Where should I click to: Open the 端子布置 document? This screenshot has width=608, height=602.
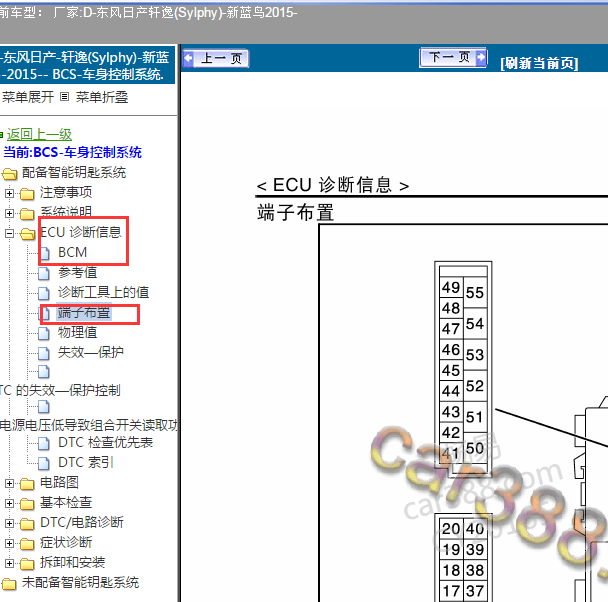(x=84, y=312)
